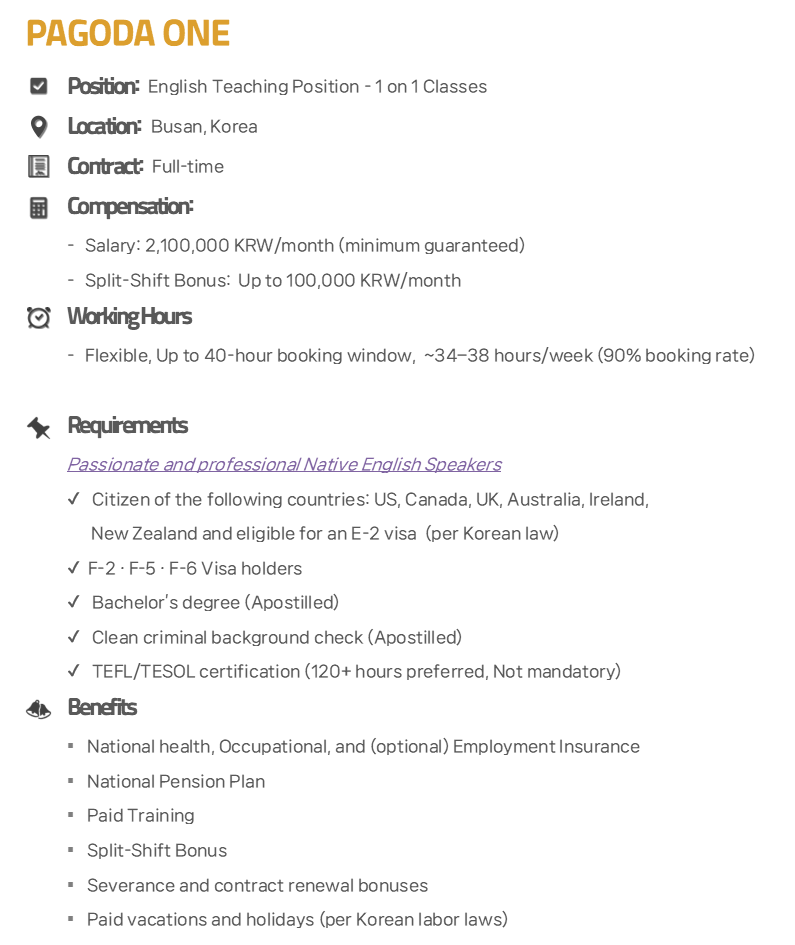Click the checkmark beside Clean criminal background check
The image size is (795, 945).
(74, 636)
